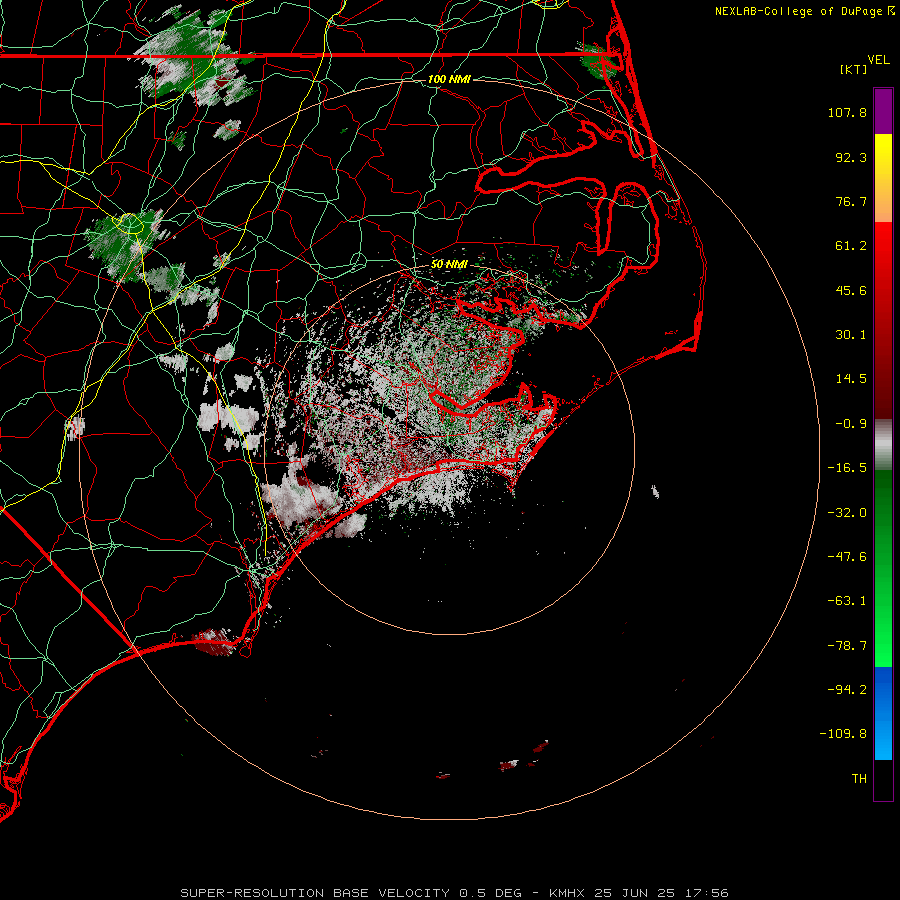Click the blue segment of color bar

883,713
